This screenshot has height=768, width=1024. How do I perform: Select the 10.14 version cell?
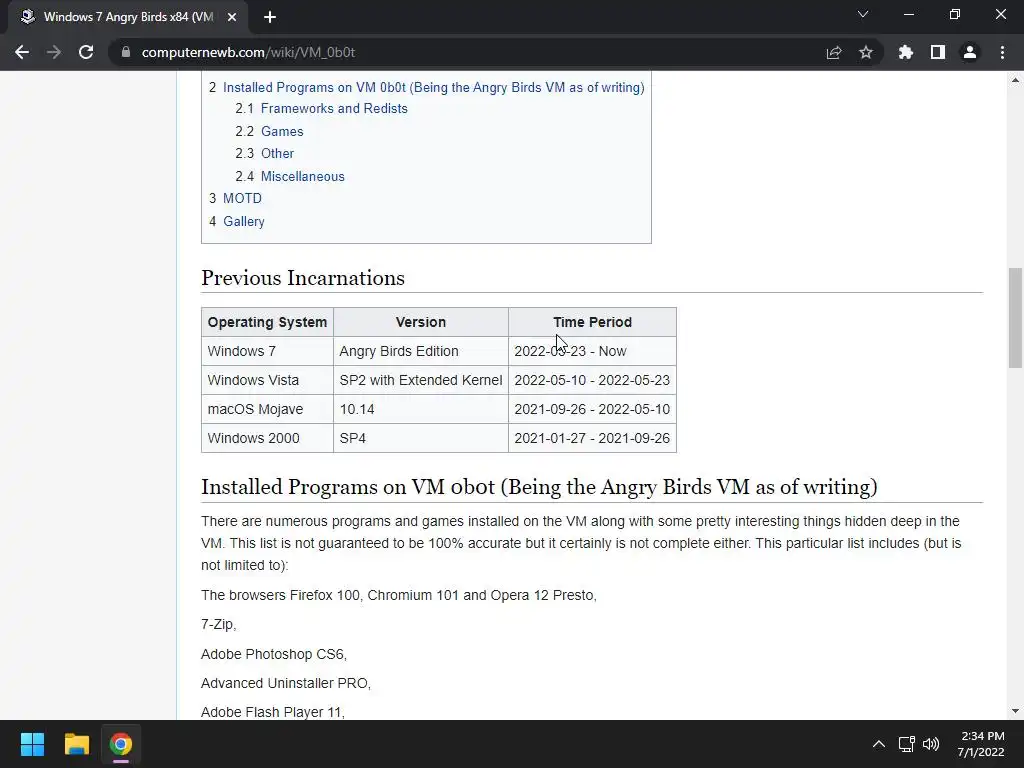421,409
